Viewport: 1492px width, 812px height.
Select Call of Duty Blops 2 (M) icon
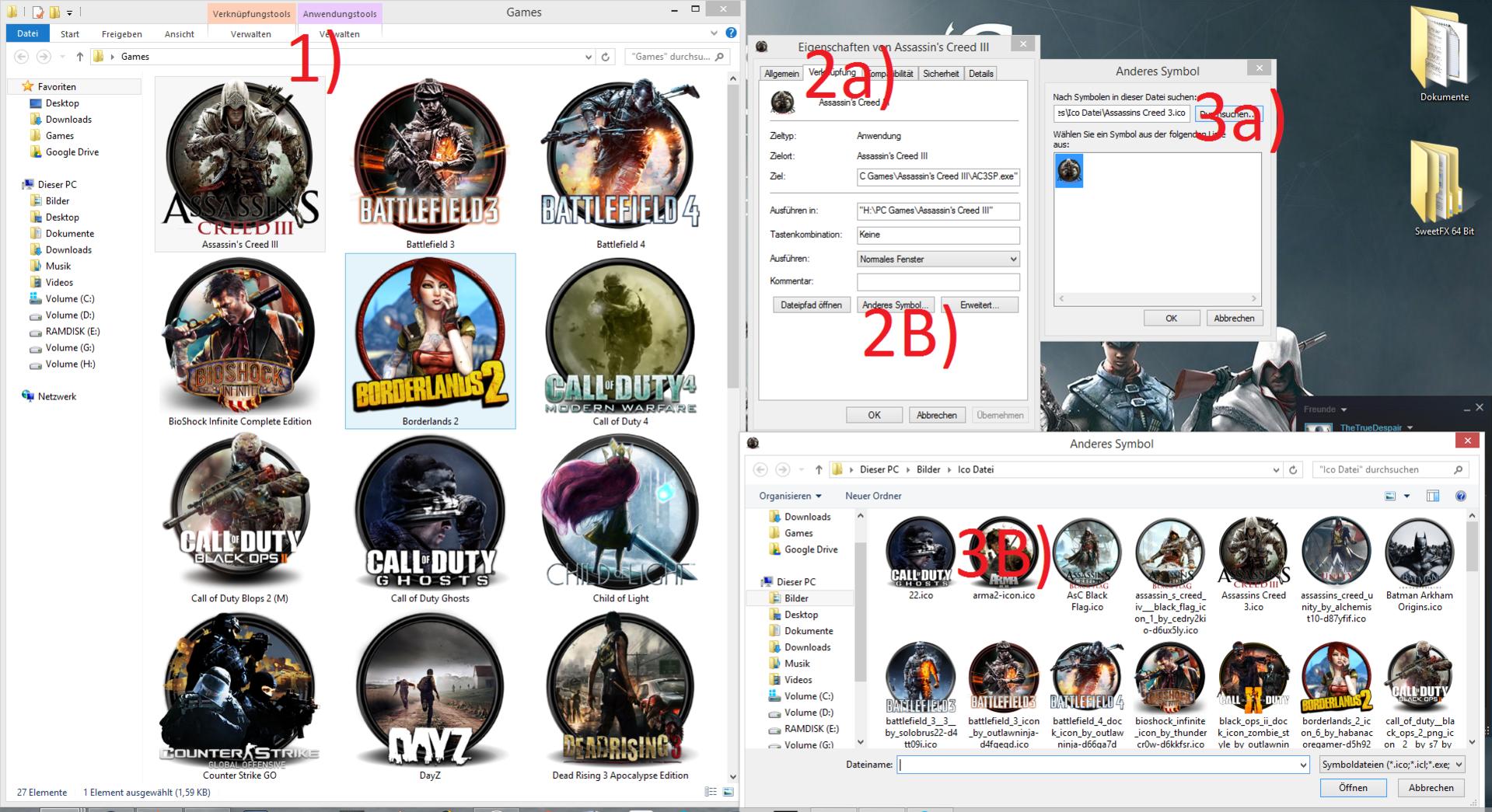pos(239,518)
